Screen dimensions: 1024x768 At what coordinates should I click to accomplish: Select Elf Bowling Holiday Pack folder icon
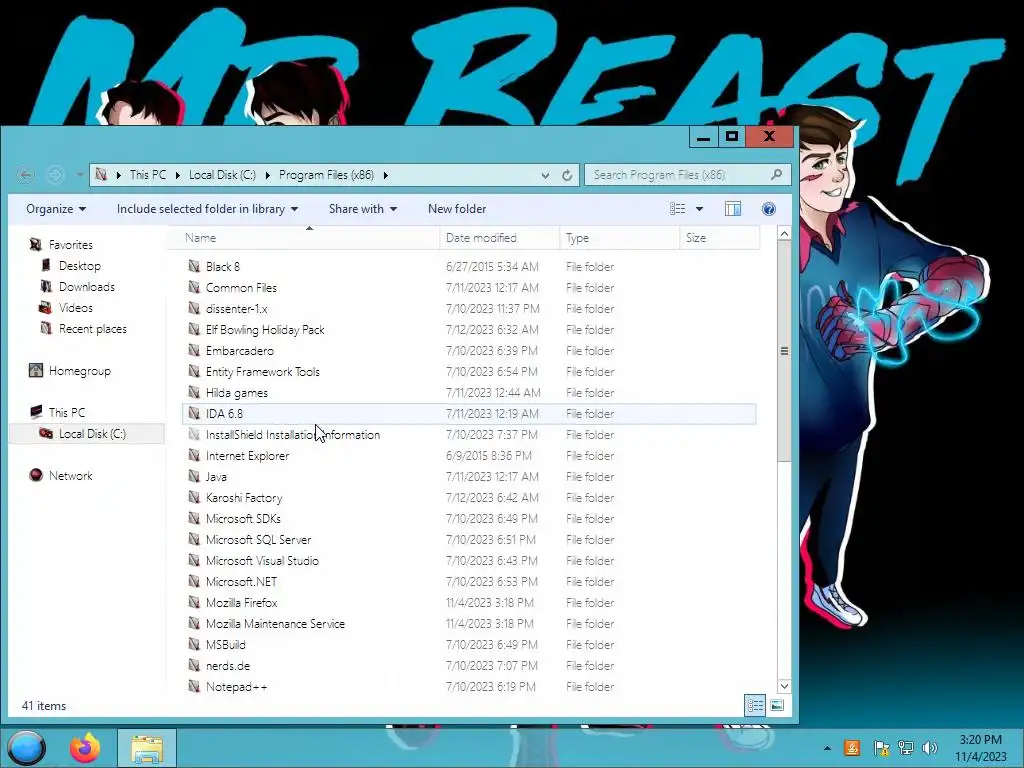click(x=194, y=329)
